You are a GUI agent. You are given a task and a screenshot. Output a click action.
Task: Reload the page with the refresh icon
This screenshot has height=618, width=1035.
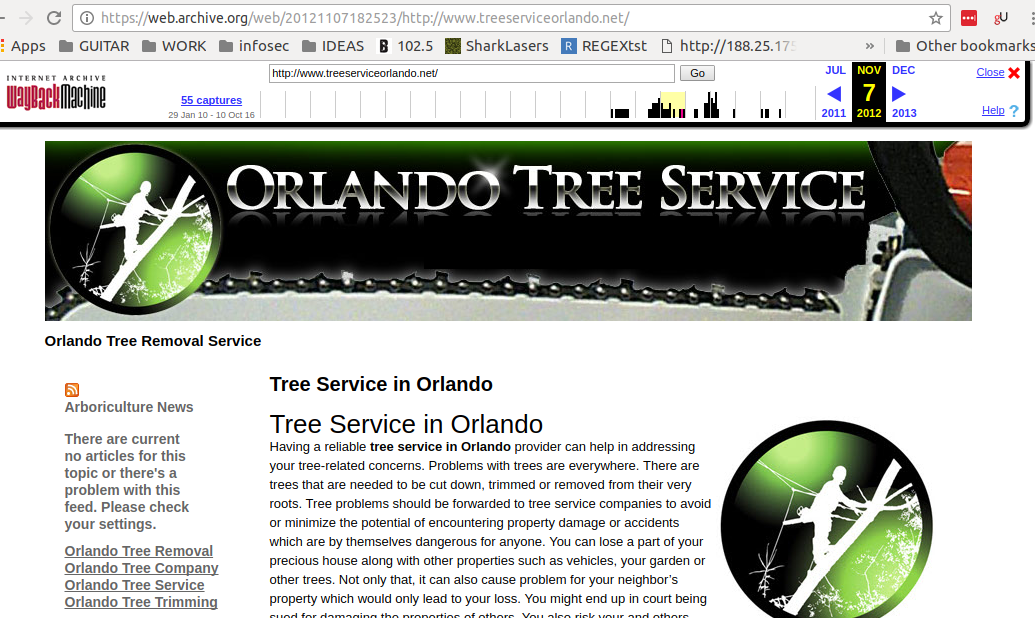(54, 18)
